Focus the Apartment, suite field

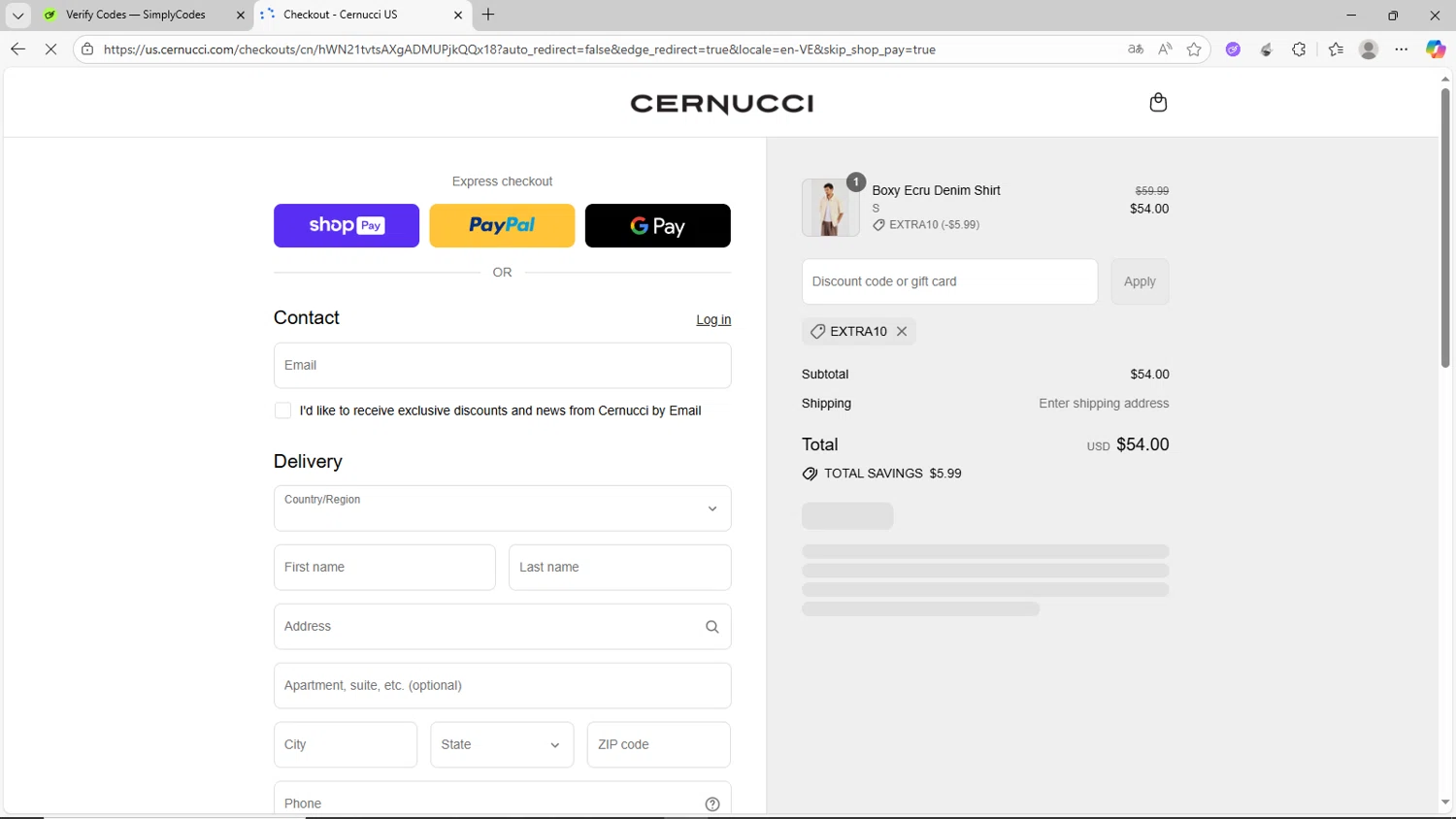pos(503,686)
